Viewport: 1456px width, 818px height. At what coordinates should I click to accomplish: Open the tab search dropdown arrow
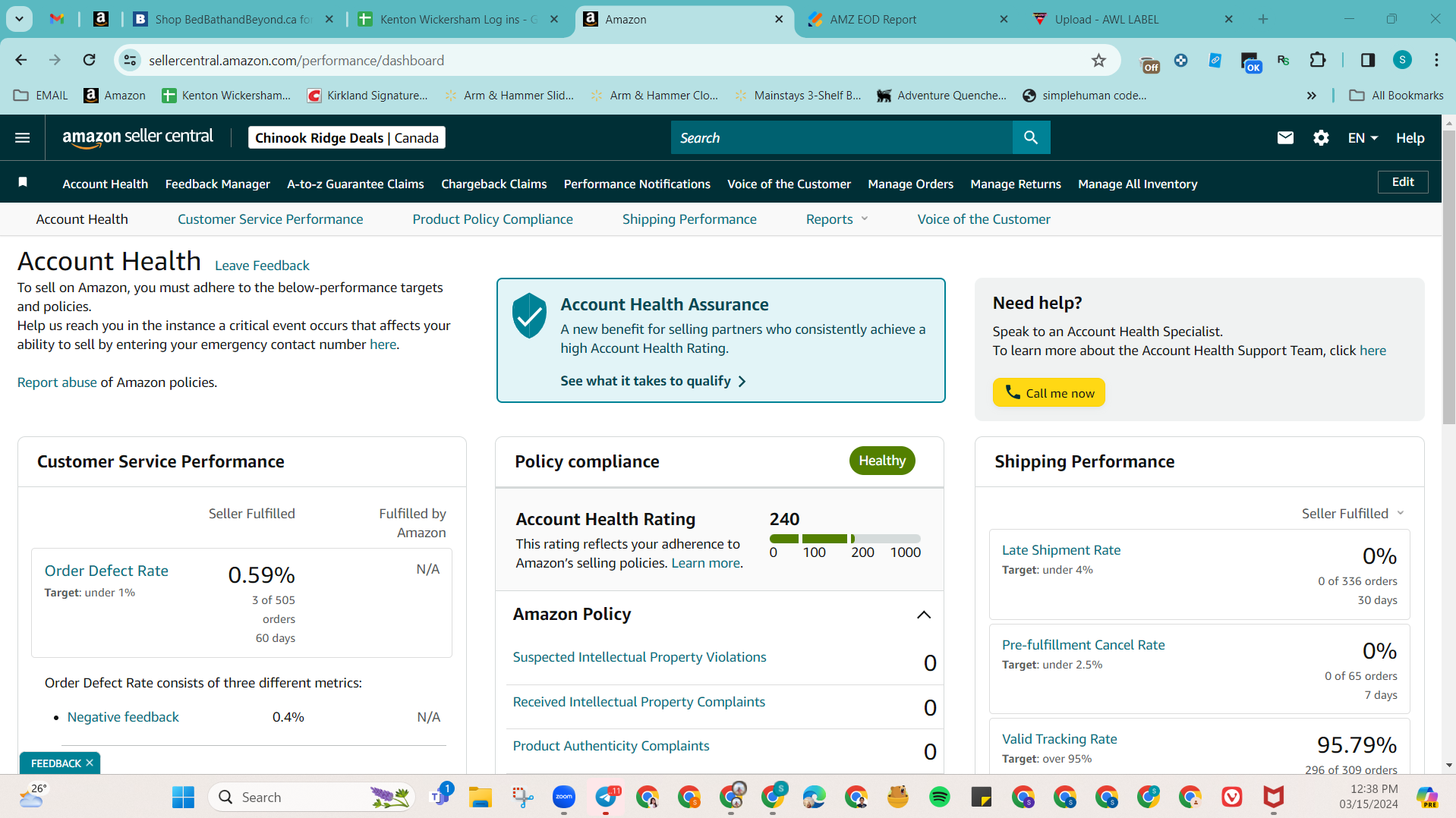(19, 19)
